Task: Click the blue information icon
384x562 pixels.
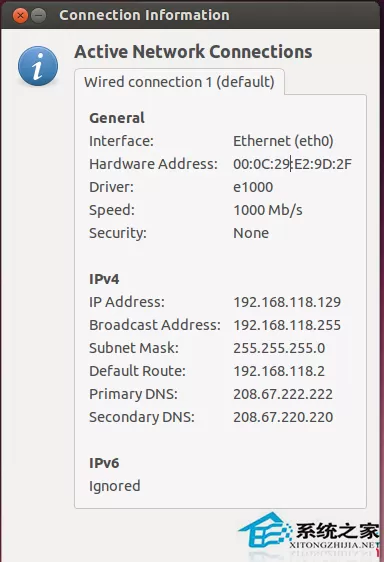Action: tap(38, 66)
